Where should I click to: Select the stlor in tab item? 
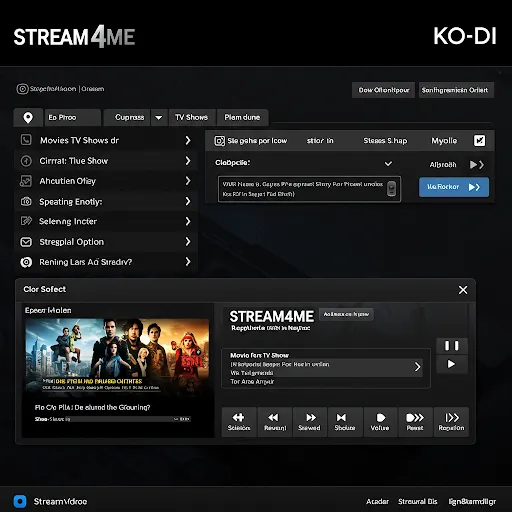tap(320, 141)
